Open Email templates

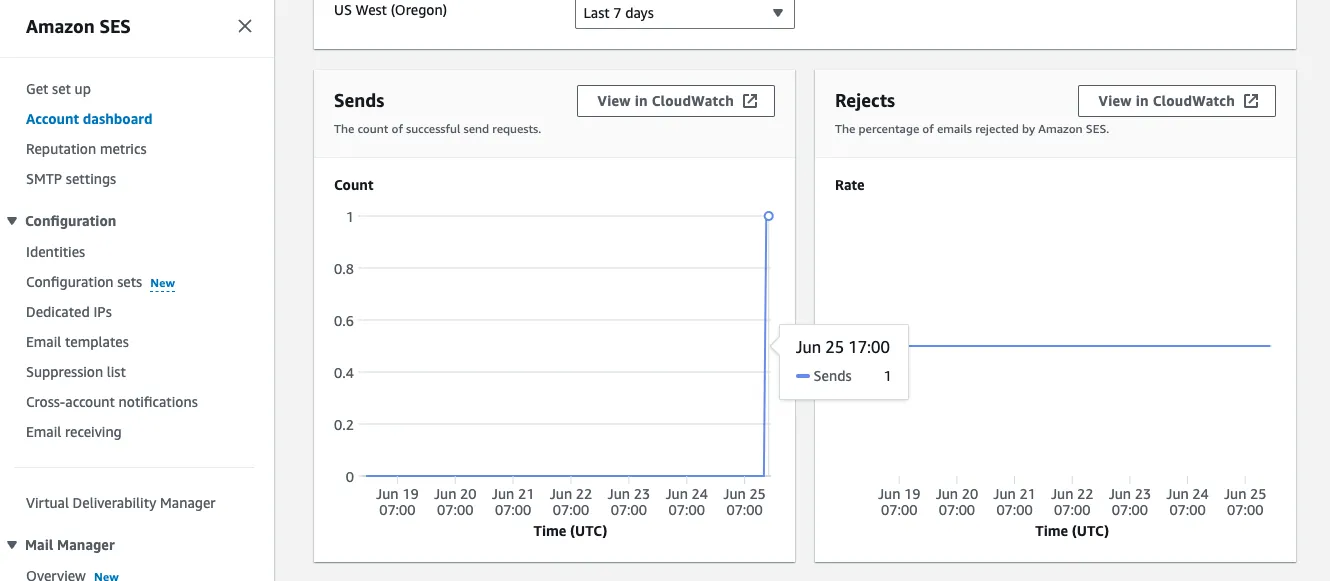77,341
